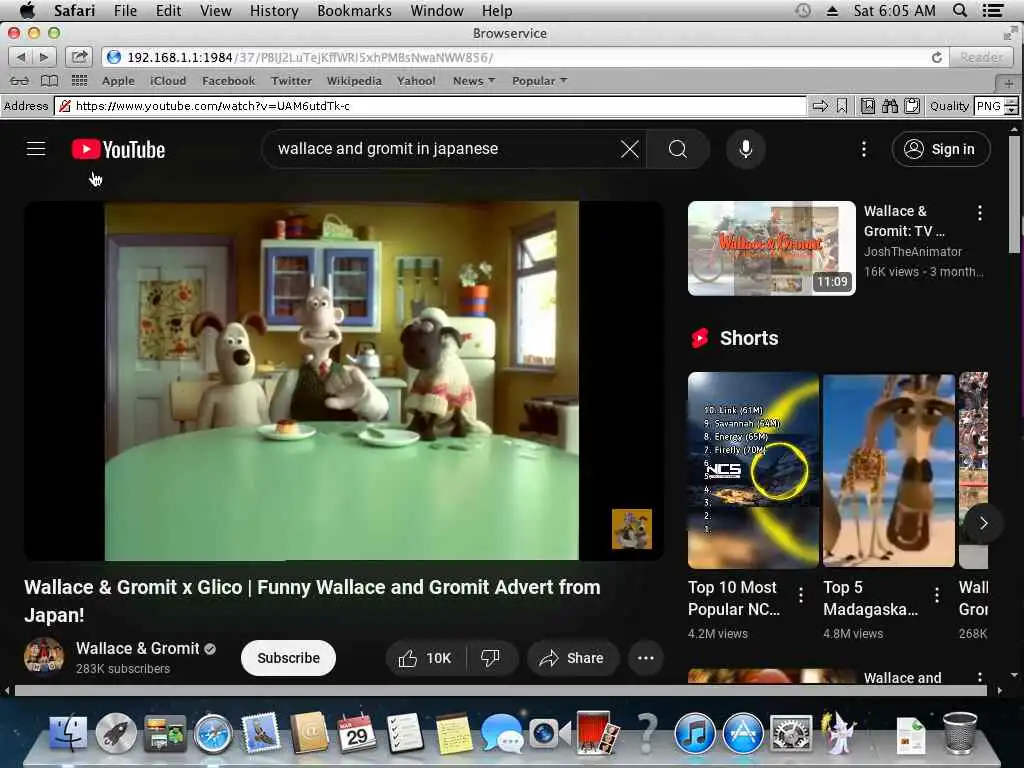Open Browservice find binoculars icon
The height and width of the screenshot is (768, 1024).
[x=889, y=106]
